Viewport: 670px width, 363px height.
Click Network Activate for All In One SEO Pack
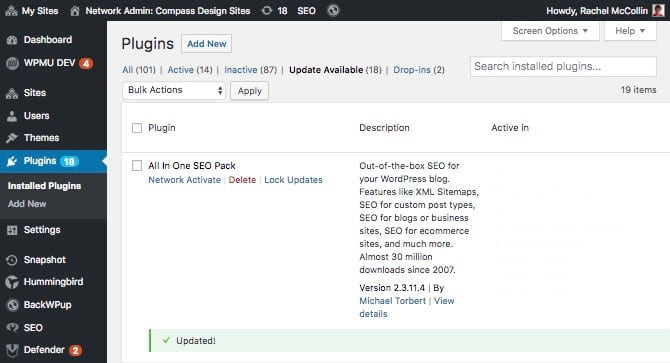point(185,180)
